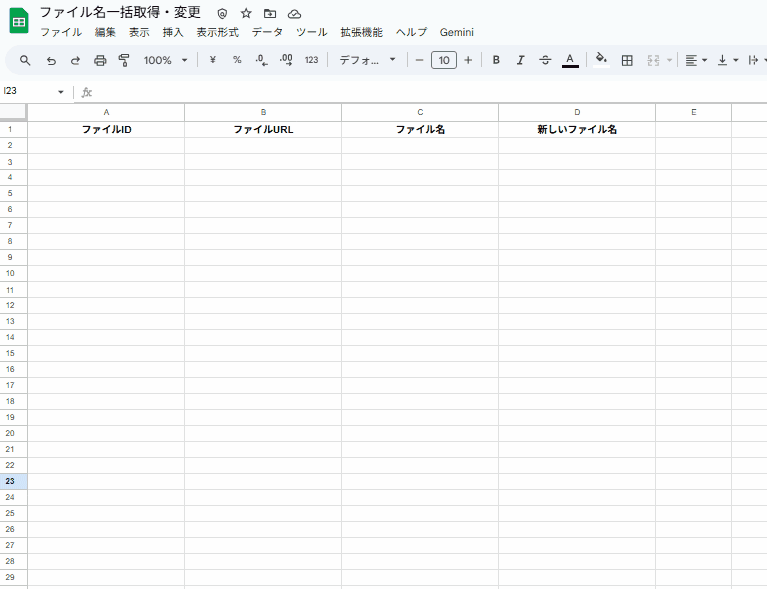Redo the last action
The width and height of the screenshot is (767, 589).
[75, 60]
